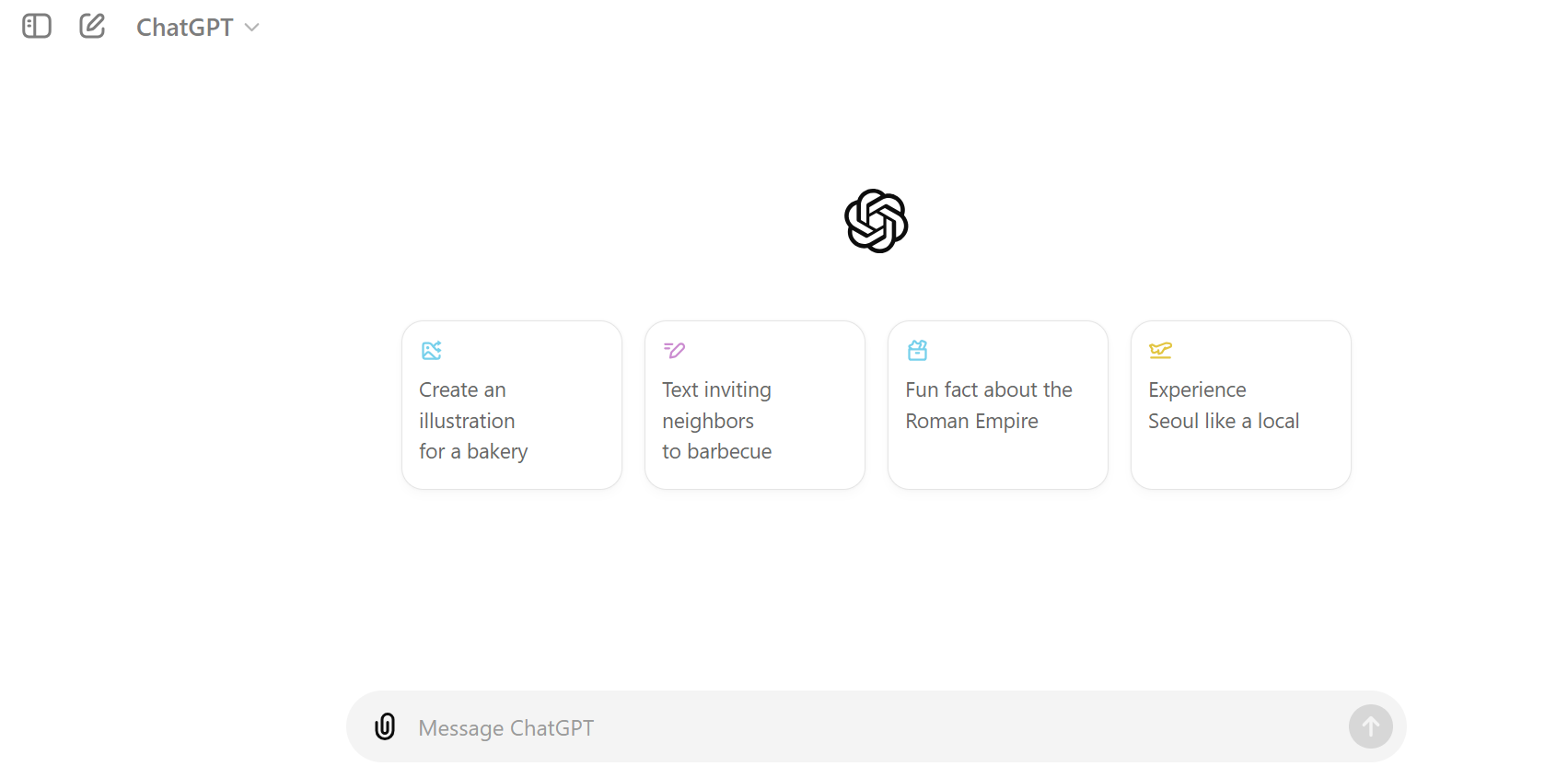Click the airplane icon on Seoul card

pos(1160,350)
